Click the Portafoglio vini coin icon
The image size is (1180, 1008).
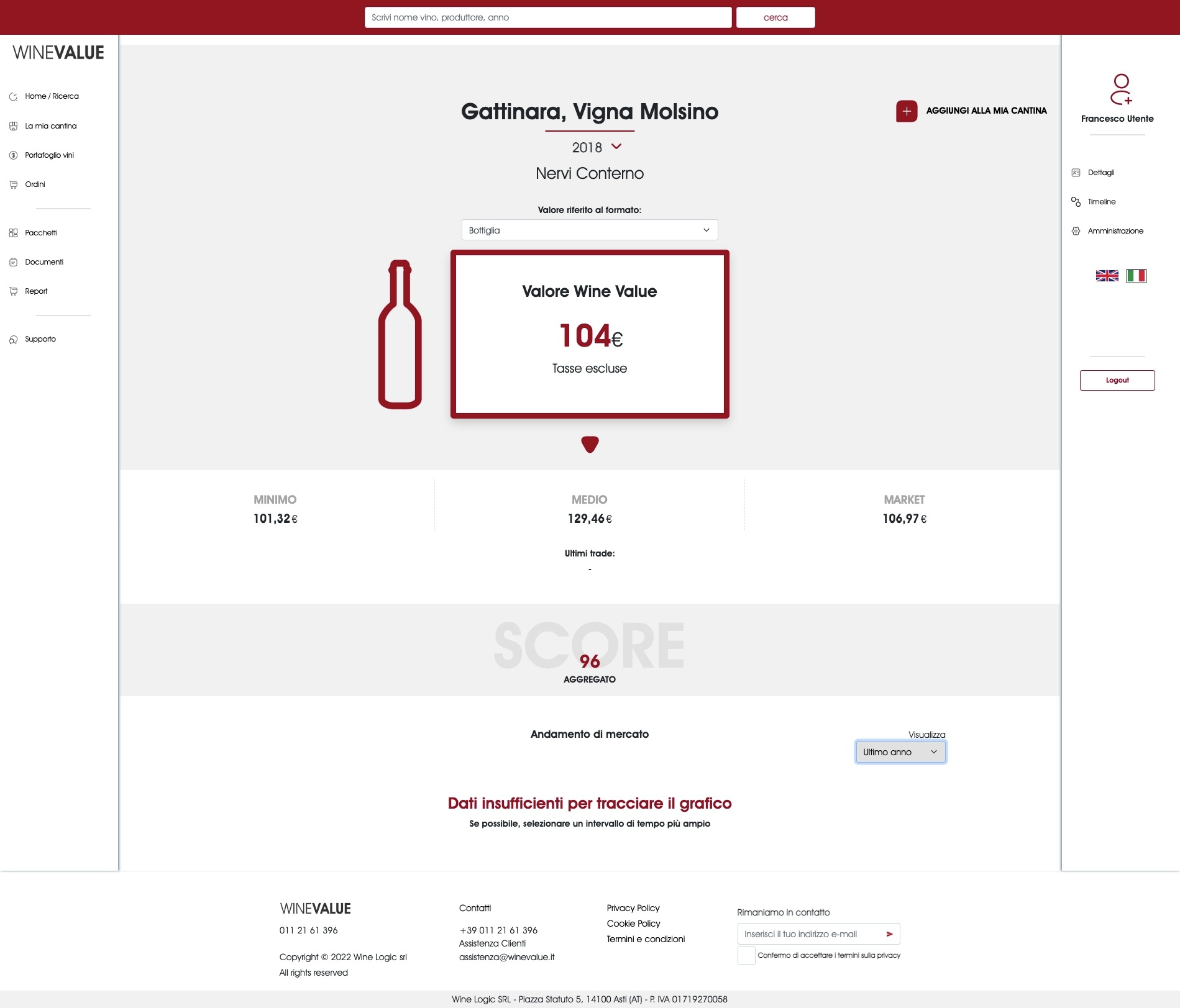coord(13,155)
